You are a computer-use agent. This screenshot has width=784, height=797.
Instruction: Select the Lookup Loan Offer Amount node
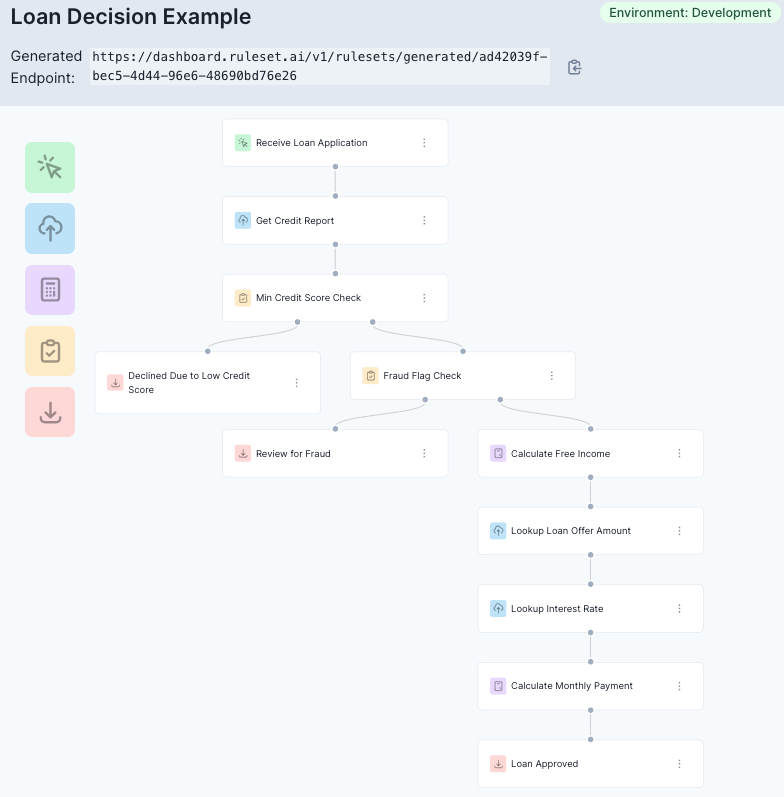[x=590, y=531]
